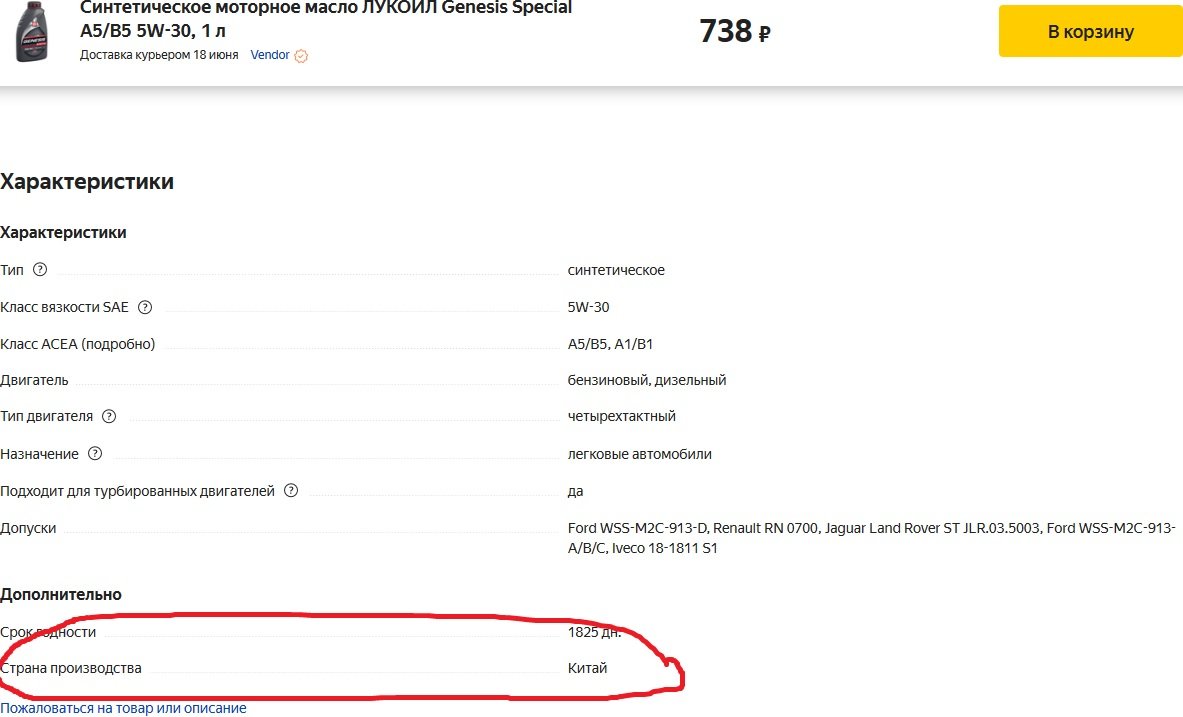1183x717 pixels.
Task: Click the Двигатель label
Action: click(34, 380)
